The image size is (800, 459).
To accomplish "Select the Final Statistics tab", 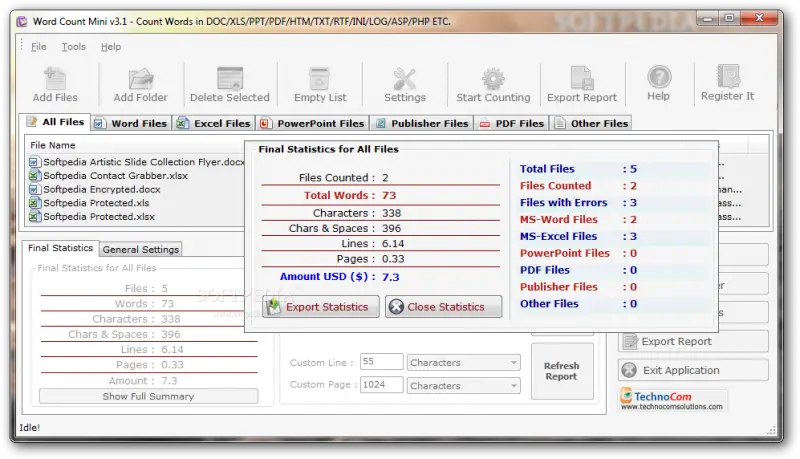I will (x=60, y=248).
